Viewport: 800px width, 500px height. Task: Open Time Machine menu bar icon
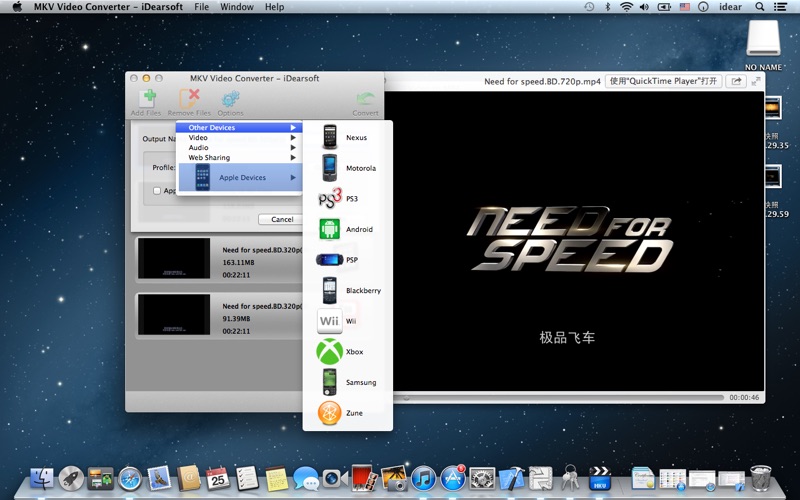click(x=589, y=7)
